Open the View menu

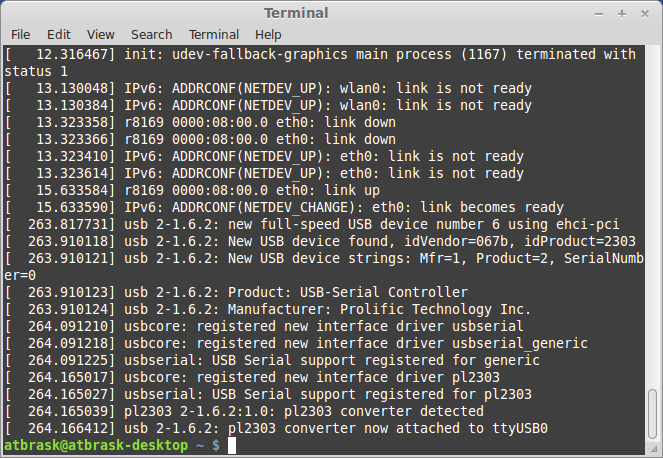point(101,34)
